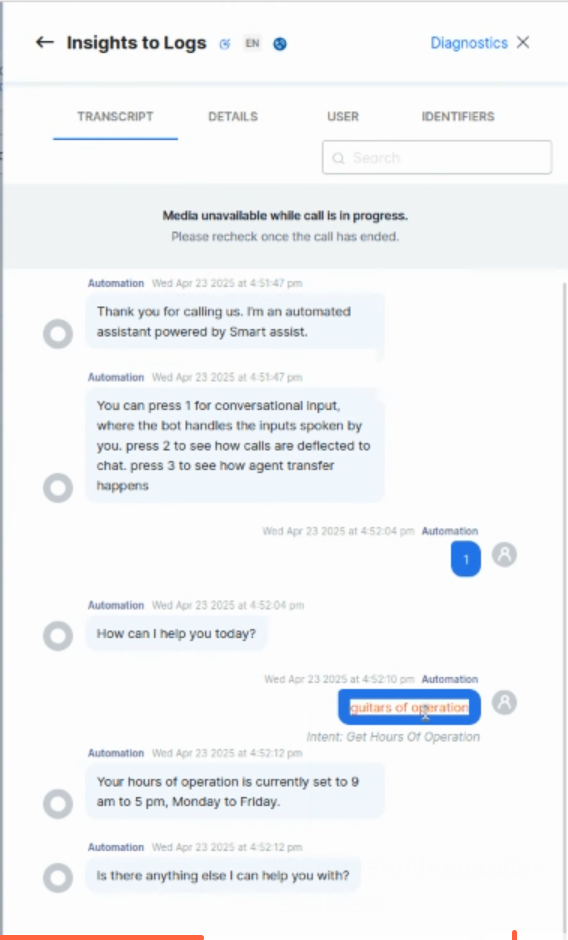The image size is (568, 940).
Task: Go back using the left arrow icon
Action: pos(44,43)
